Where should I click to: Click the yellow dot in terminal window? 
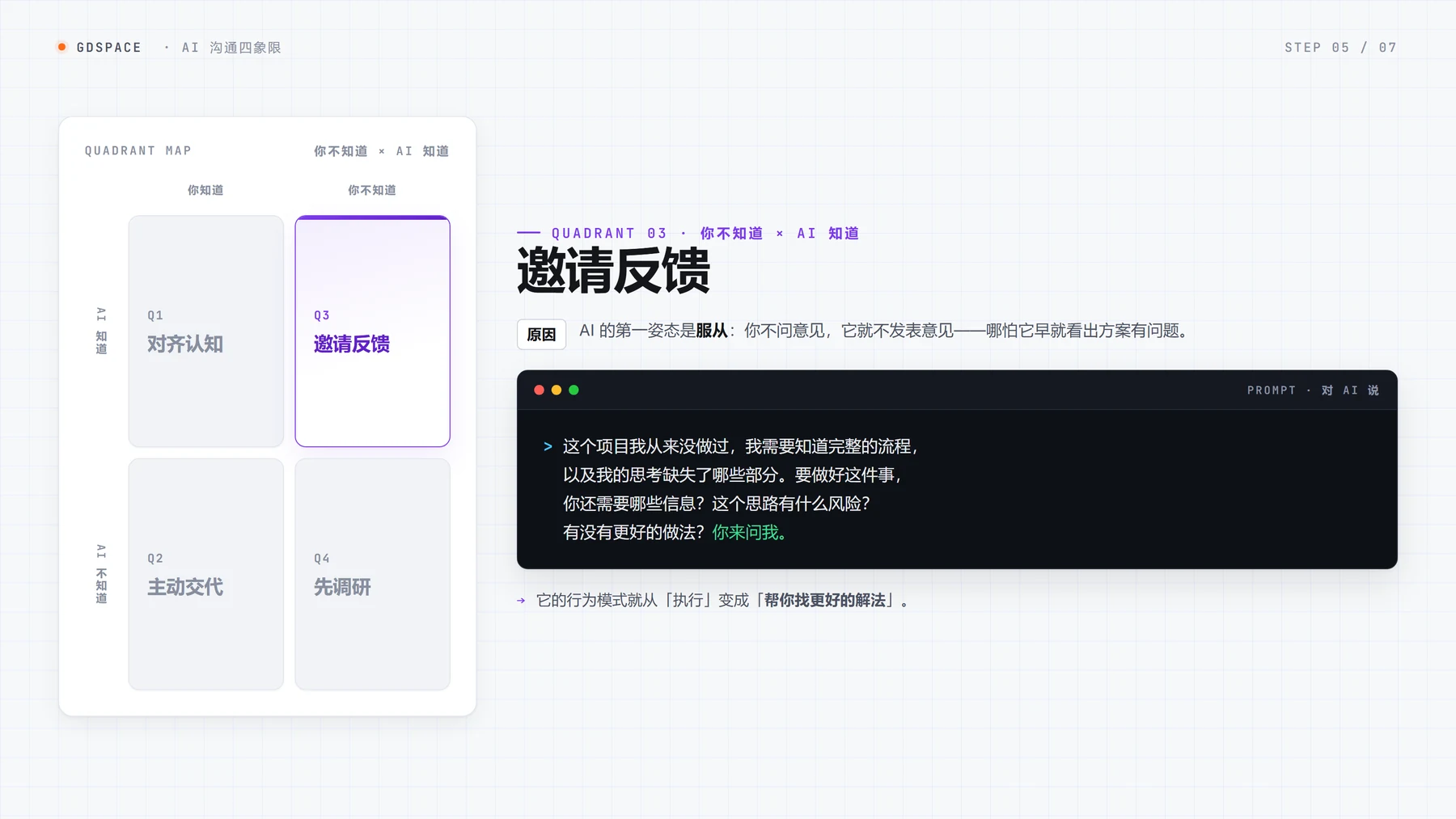click(x=557, y=390)
